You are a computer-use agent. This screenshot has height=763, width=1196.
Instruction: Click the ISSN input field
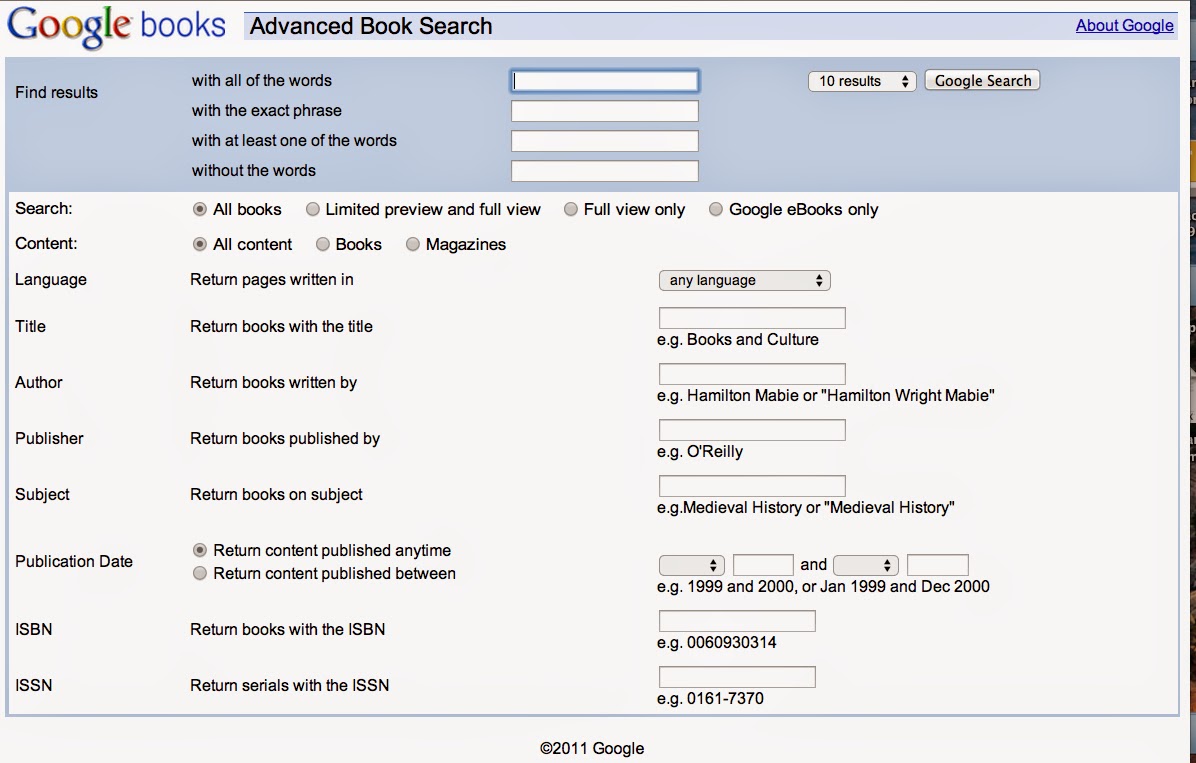(x=737, y=677)
